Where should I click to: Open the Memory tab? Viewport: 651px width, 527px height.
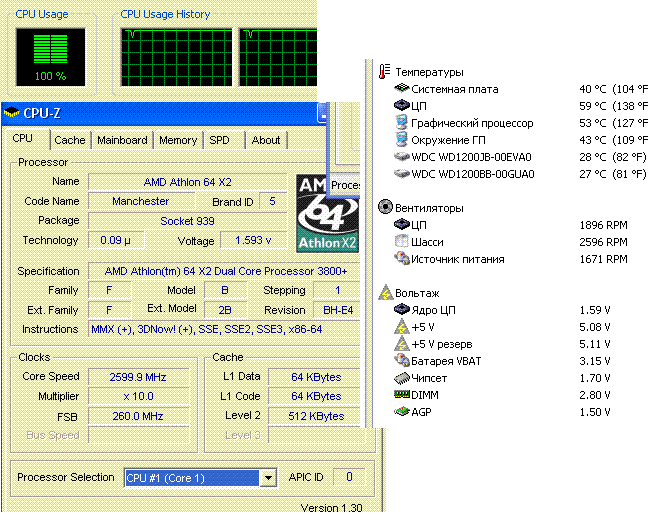(x=178, y=140)
